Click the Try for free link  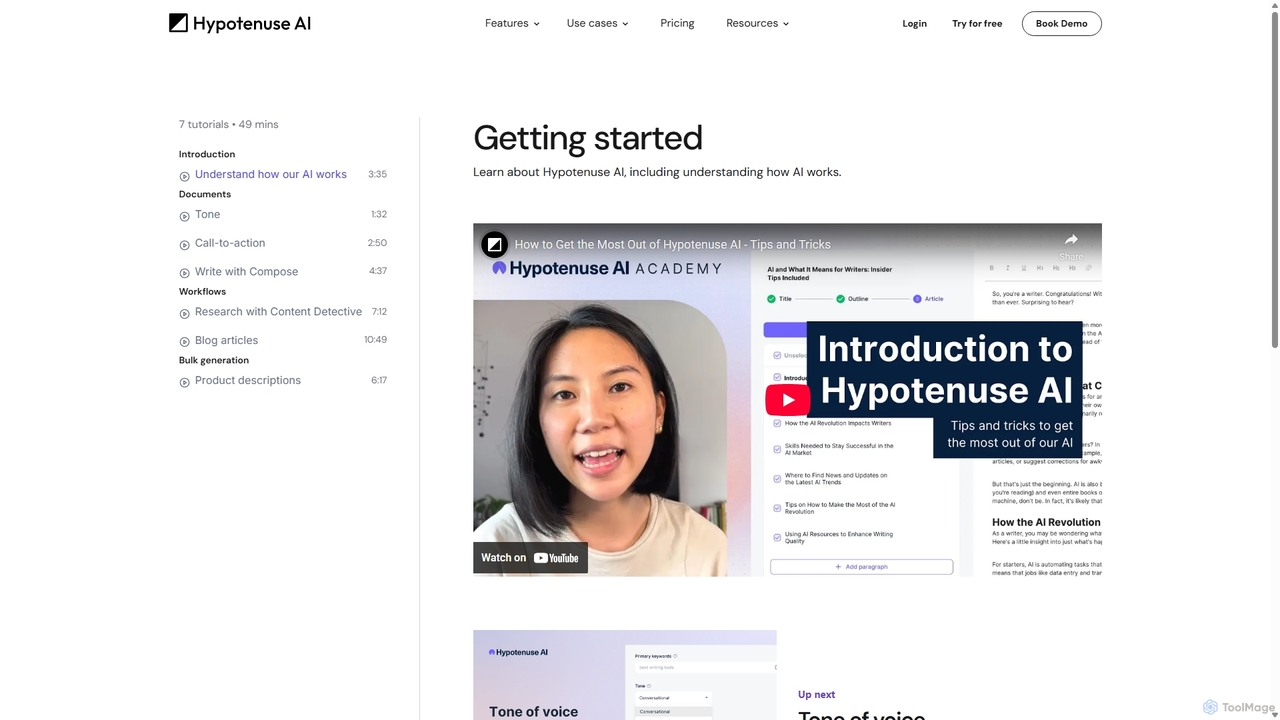[977, 23]
